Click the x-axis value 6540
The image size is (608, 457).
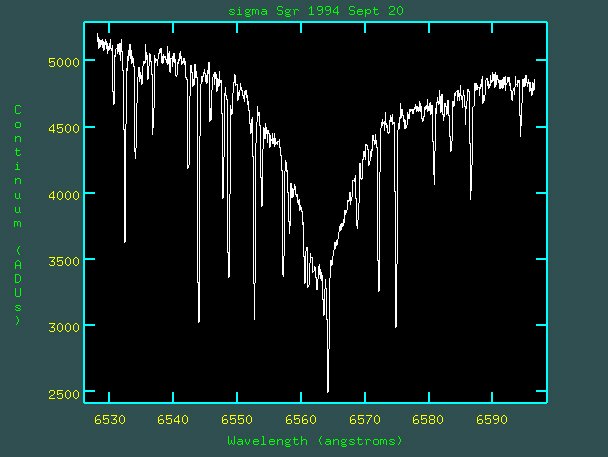pyautogui.click(x=173, y=419)
